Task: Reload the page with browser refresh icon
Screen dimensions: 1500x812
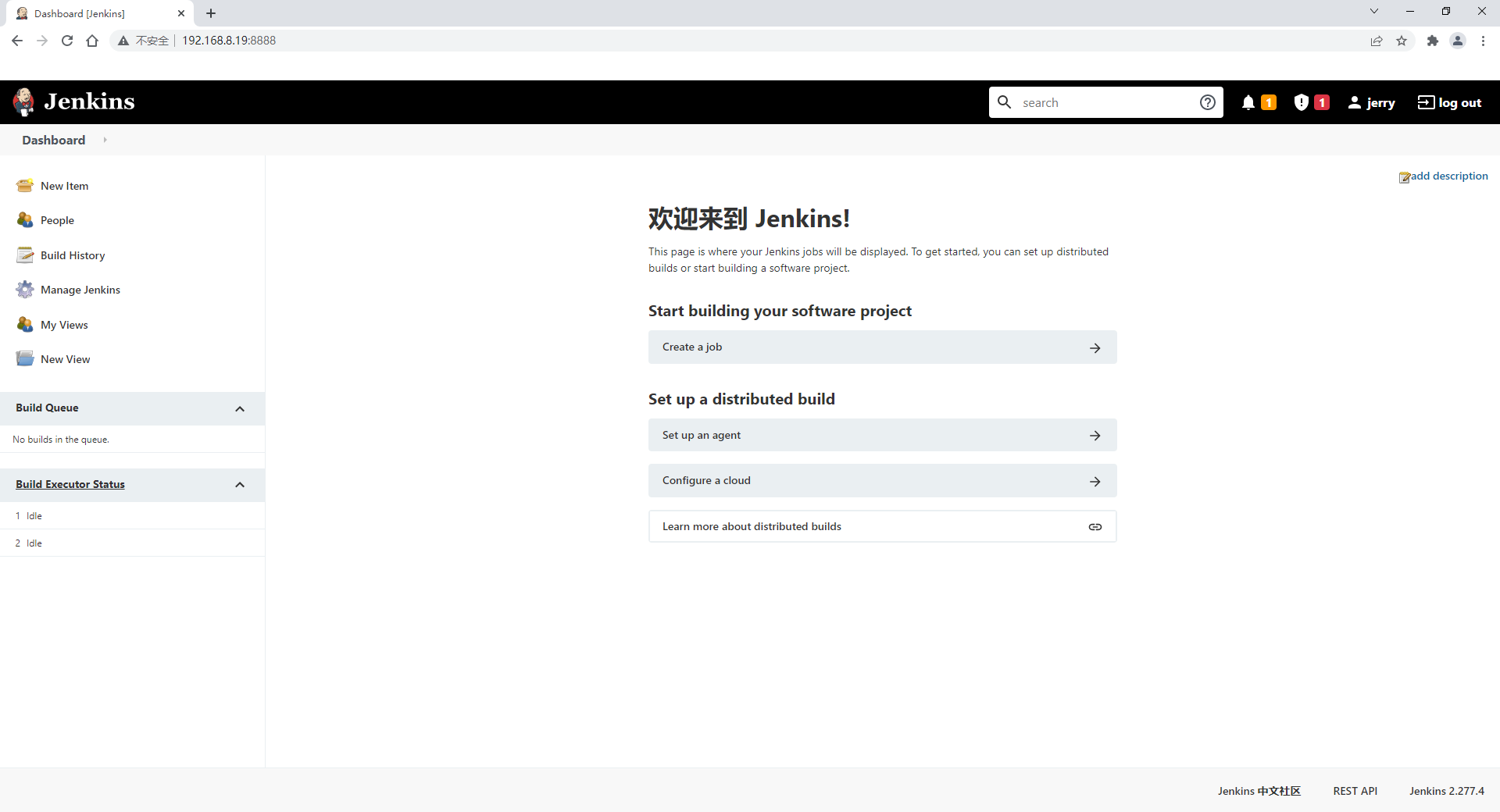Action: pos(67,41)
